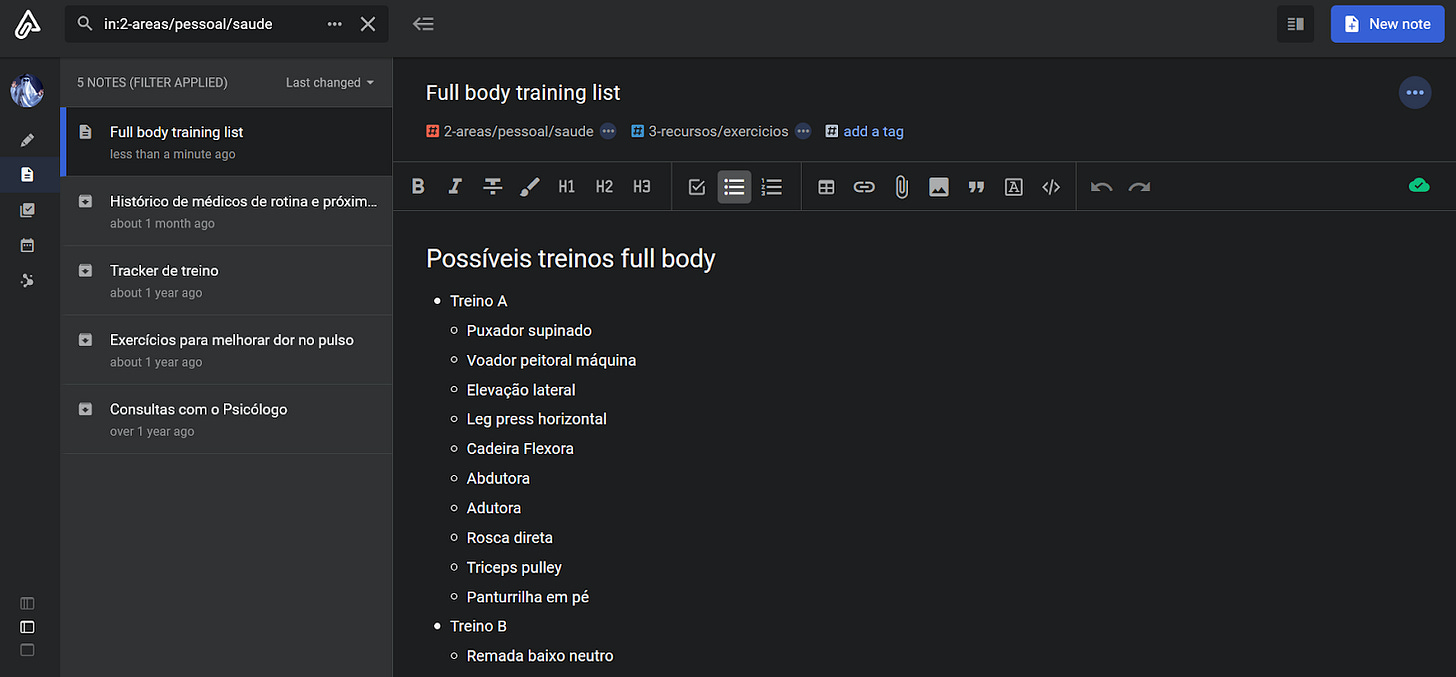
Task: Open Tasks mode checklist icon
Action: [27, 210]
